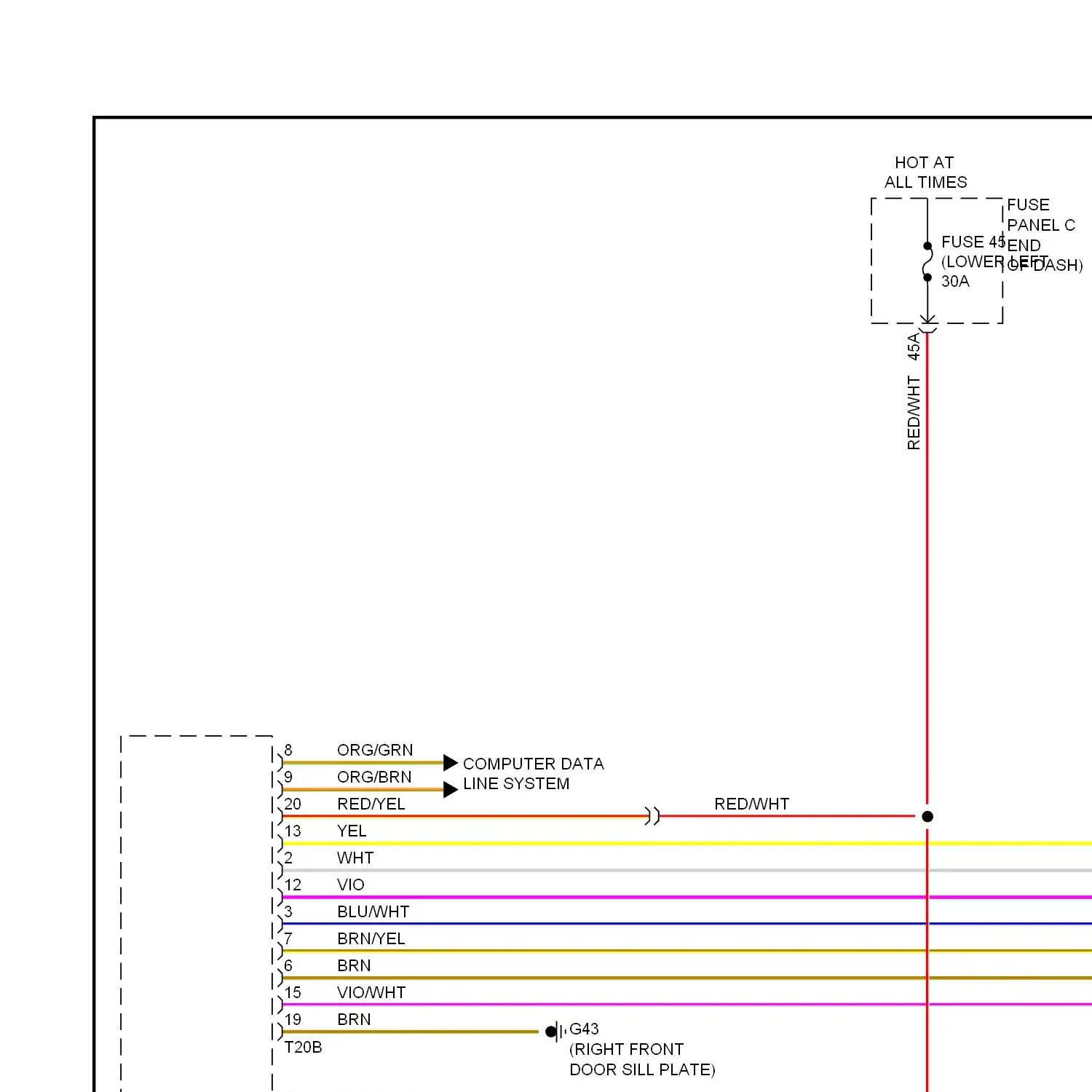Click the WHT wire label at pin 2

point(355,858)
